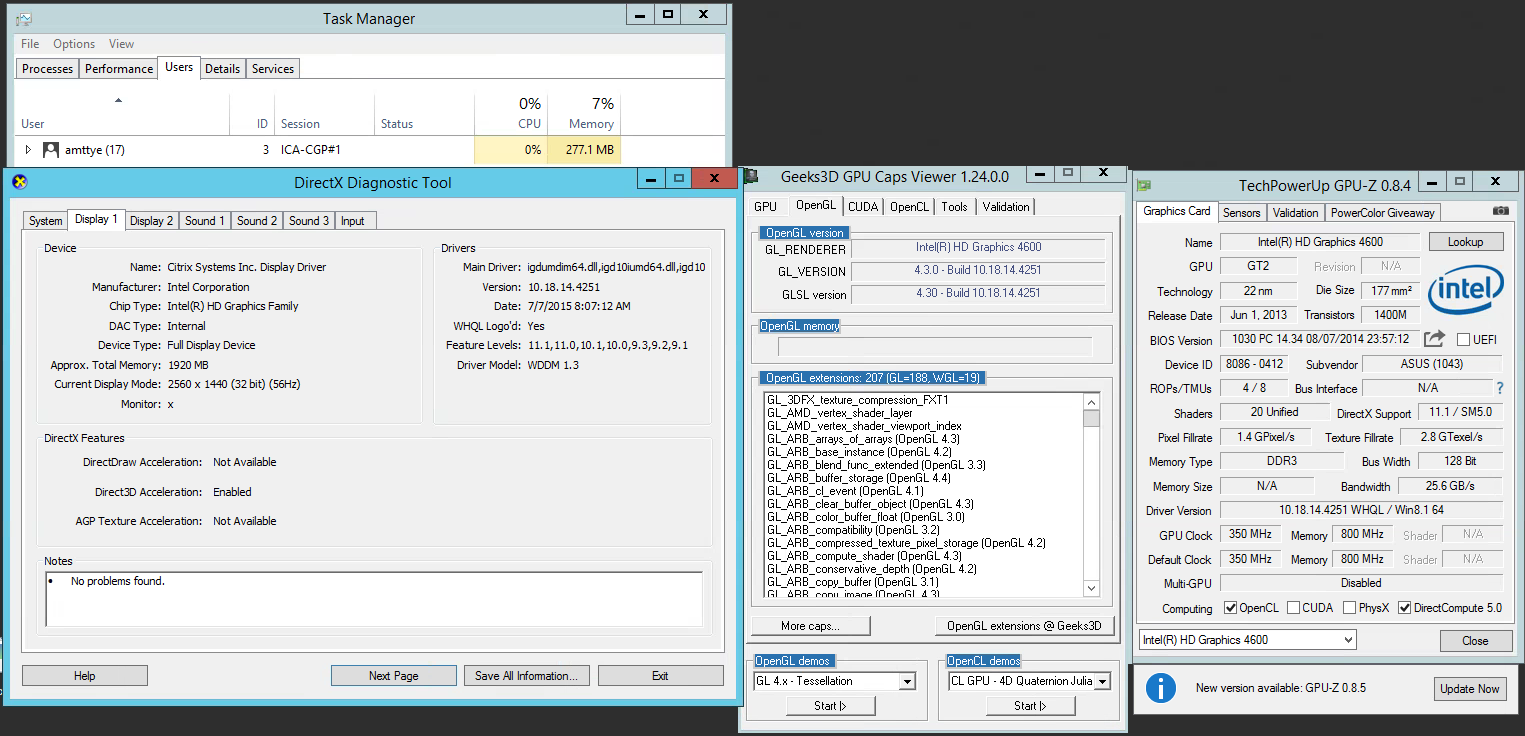Click the Update Now button
1525x736 pixels.
[x=1469, y=689]
